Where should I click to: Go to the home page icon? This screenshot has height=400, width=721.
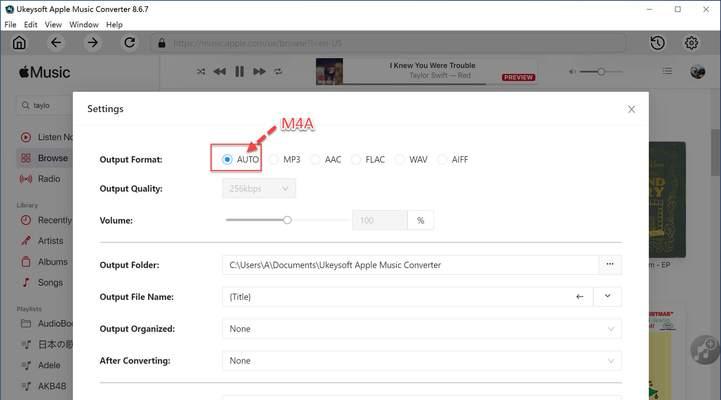[19, 43]
